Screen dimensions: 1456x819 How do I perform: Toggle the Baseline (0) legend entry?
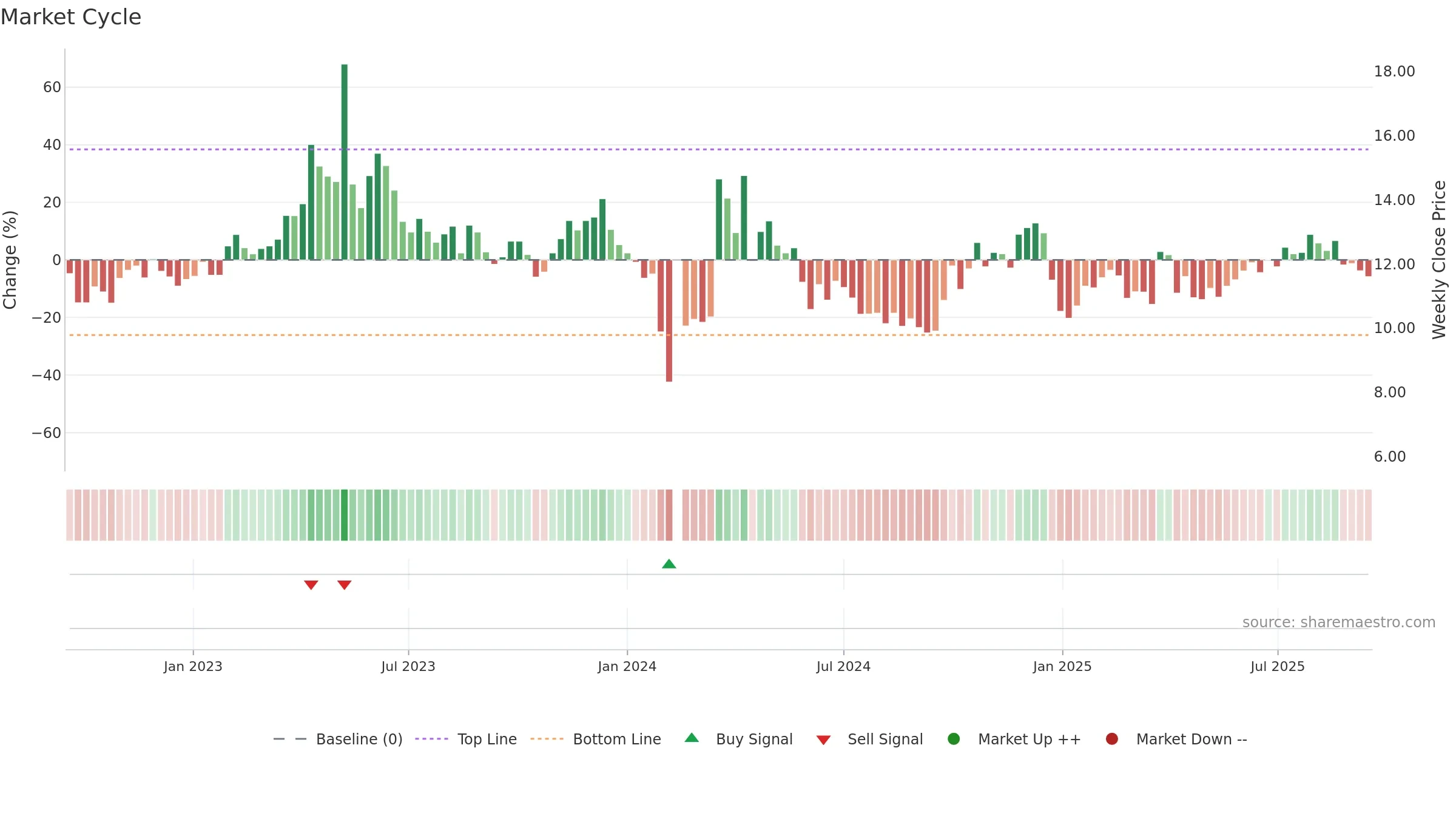tap(338, 739)
